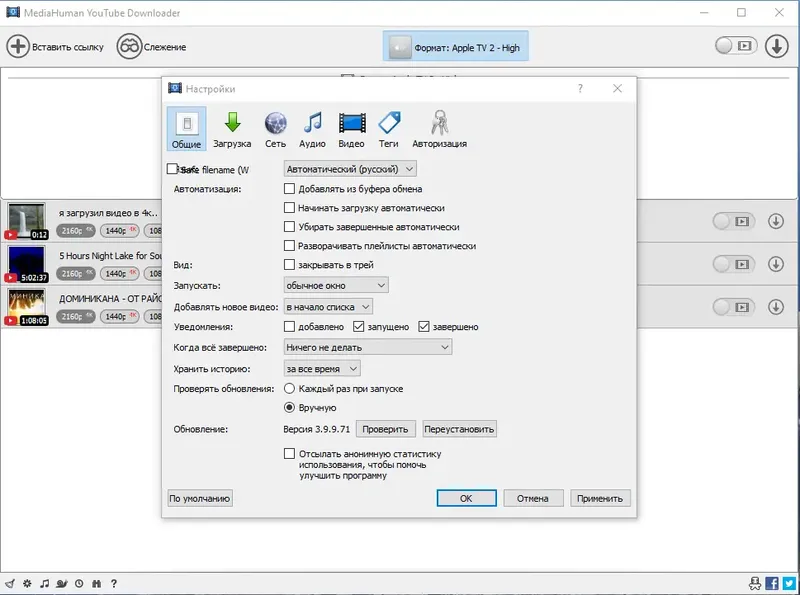Open Twitter icon in bottom right
Image resolution: width=800 pixels, height=595 pixels.
tap(789, 583)
